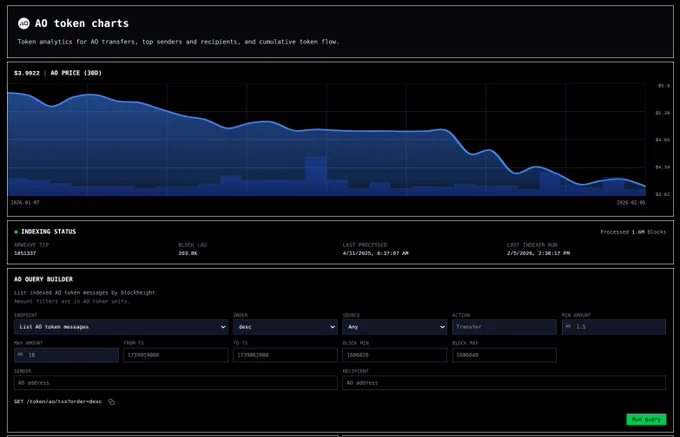Viewport: 680px width, 437px height.
Task: Click the tallest volume bar in price chart
Action: [316, 176]
